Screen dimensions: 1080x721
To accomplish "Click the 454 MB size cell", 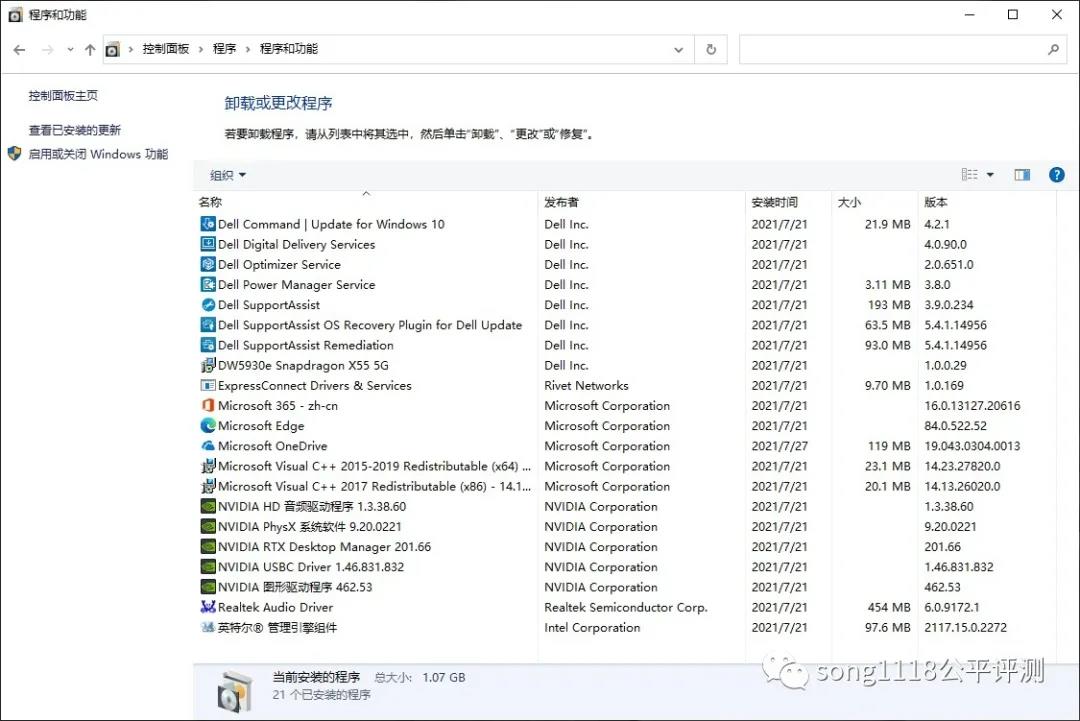I will [889, 607].
